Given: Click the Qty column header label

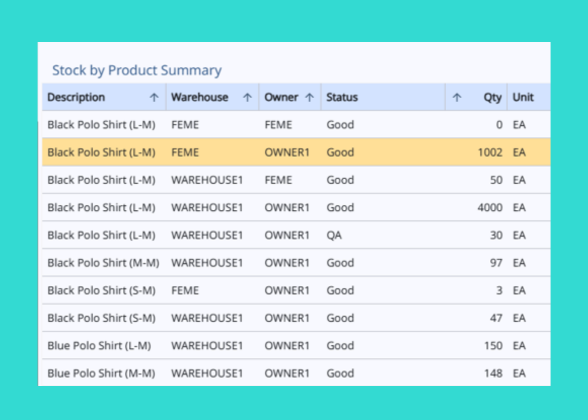Looking at the screenshot, I should point(493,98).
